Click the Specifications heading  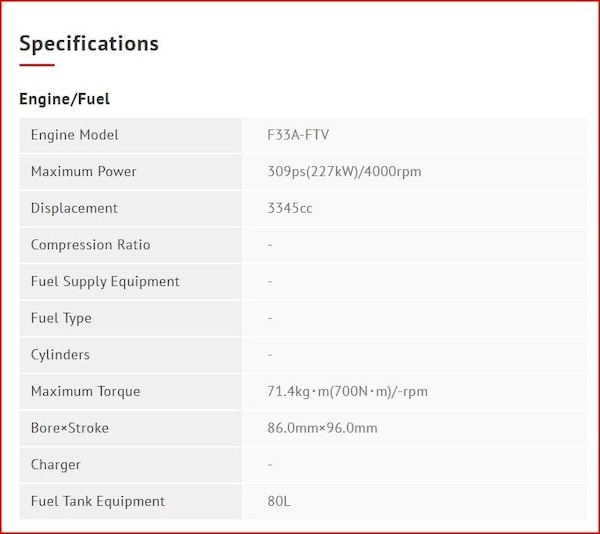[89, 44]
